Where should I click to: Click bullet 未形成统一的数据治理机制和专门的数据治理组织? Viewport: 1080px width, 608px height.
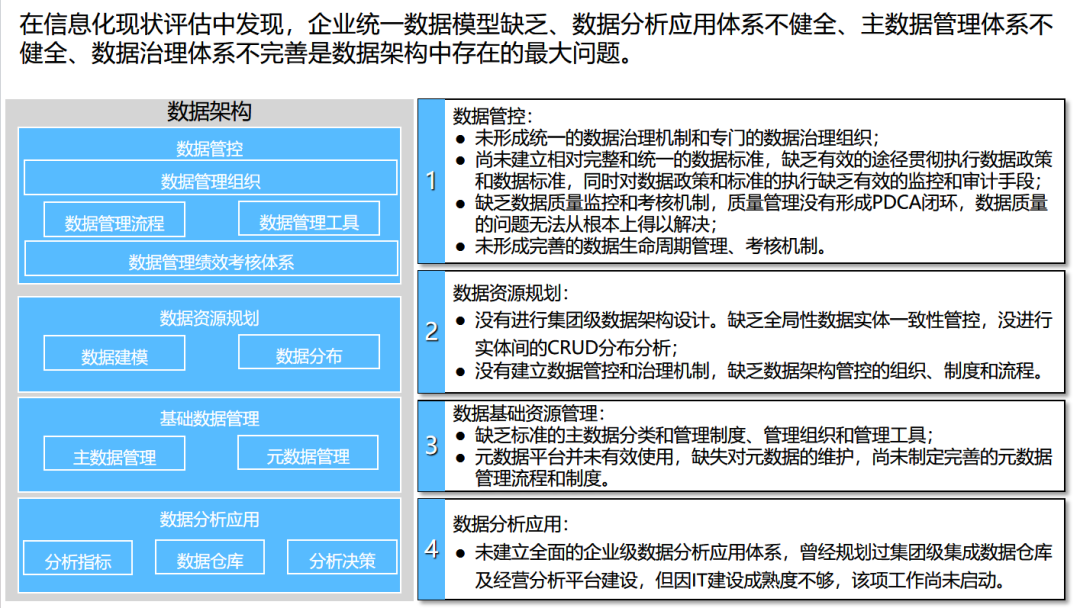click(676, 138)
